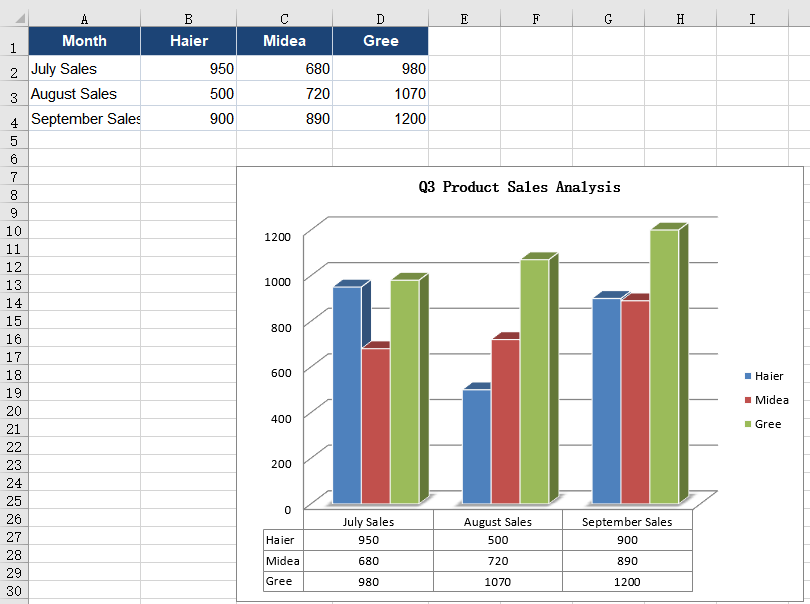Viewport: 810px width, 604px height.
Task: Select row 5 header
Action: pos(14,140)
